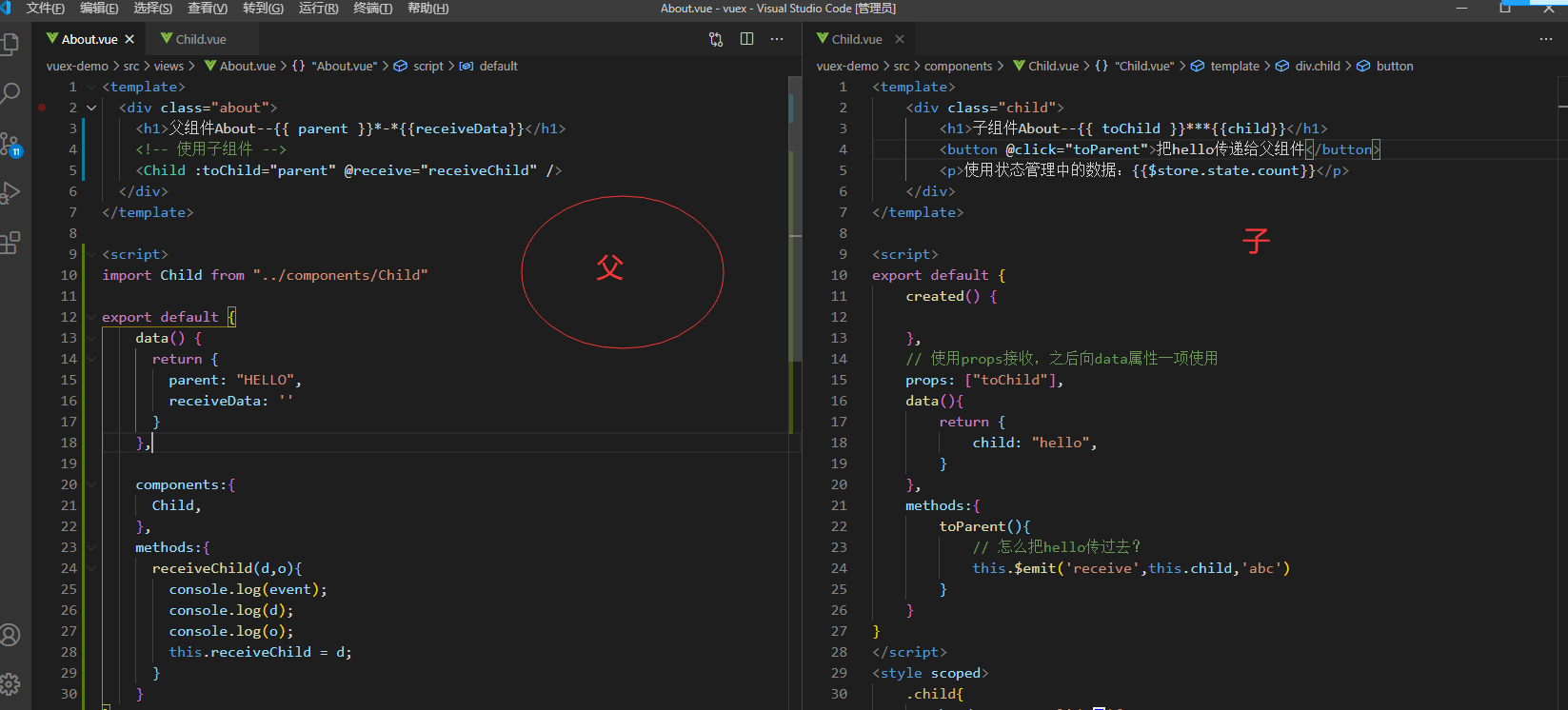Click the <style scoped> line in Child.vue

click(930, 673)
